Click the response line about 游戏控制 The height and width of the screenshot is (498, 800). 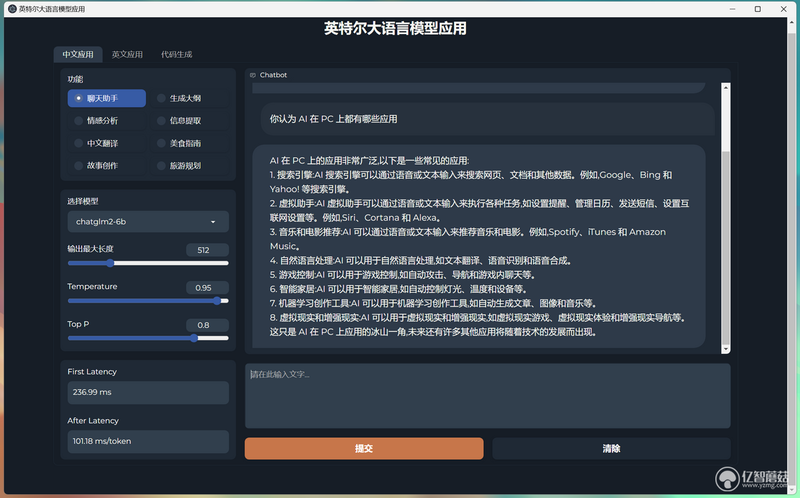tap(402, 275)
